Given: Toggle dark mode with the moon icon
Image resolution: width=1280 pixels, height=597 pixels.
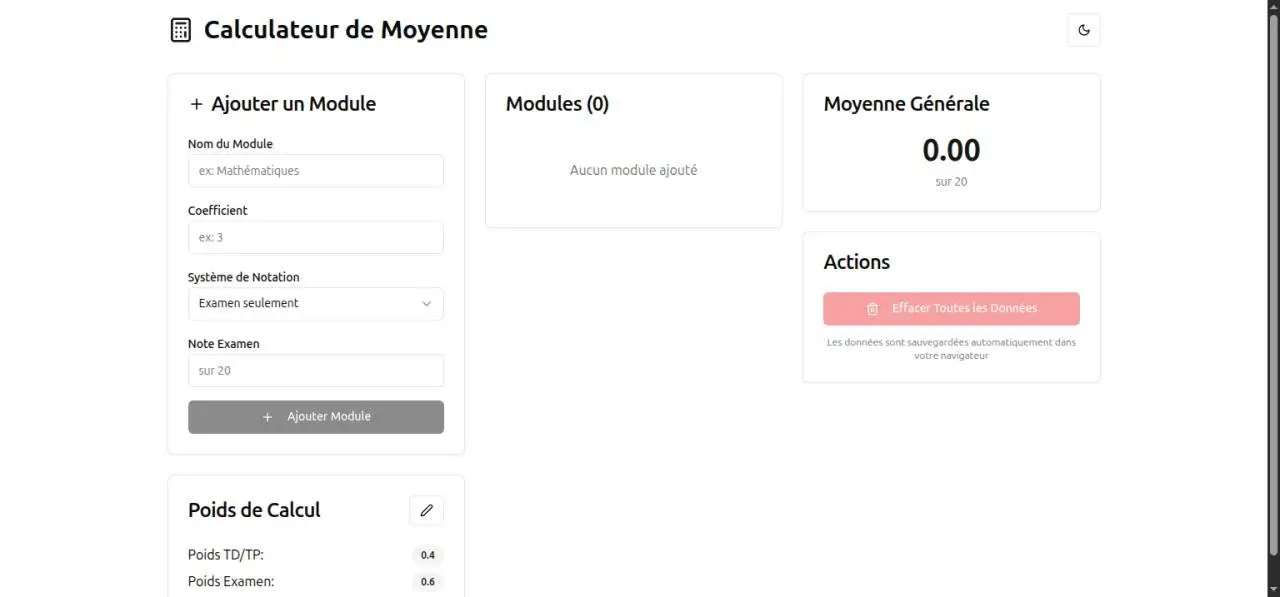Looking at the screenshot, I should coord(1084,30).
